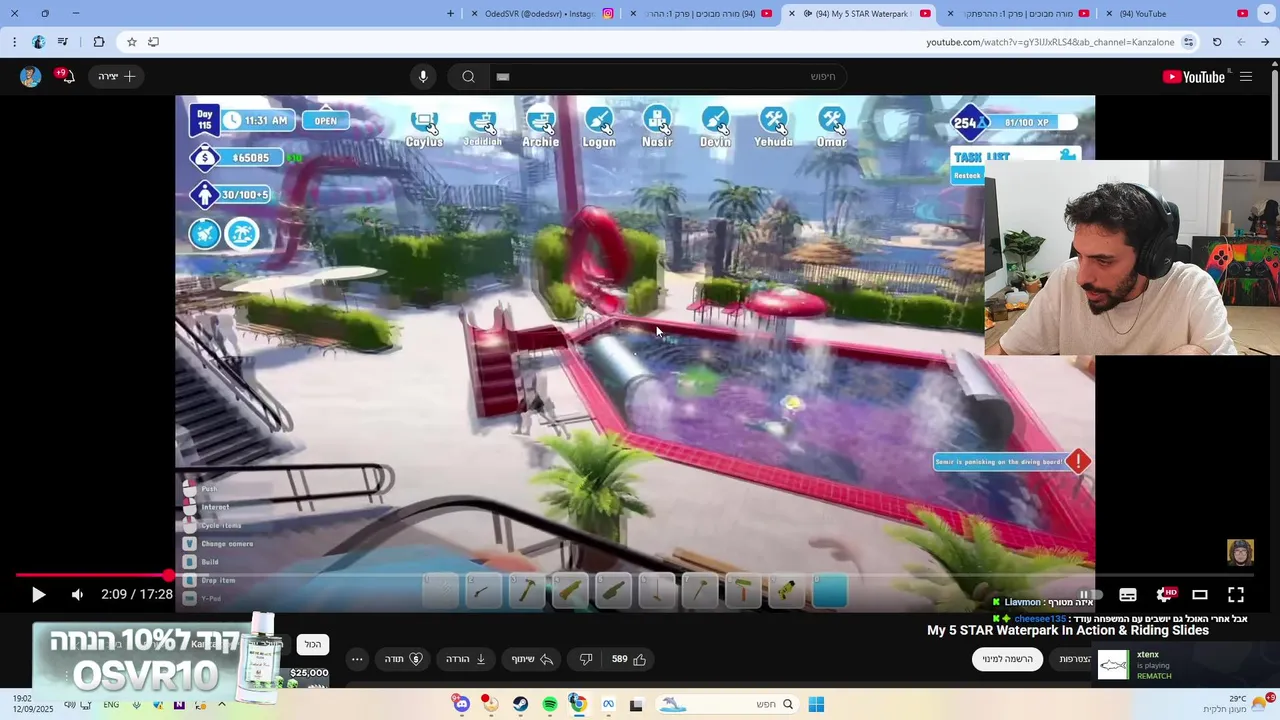Open the Windows Start button
Screen dimensions: 1280x720
point(816,705)
